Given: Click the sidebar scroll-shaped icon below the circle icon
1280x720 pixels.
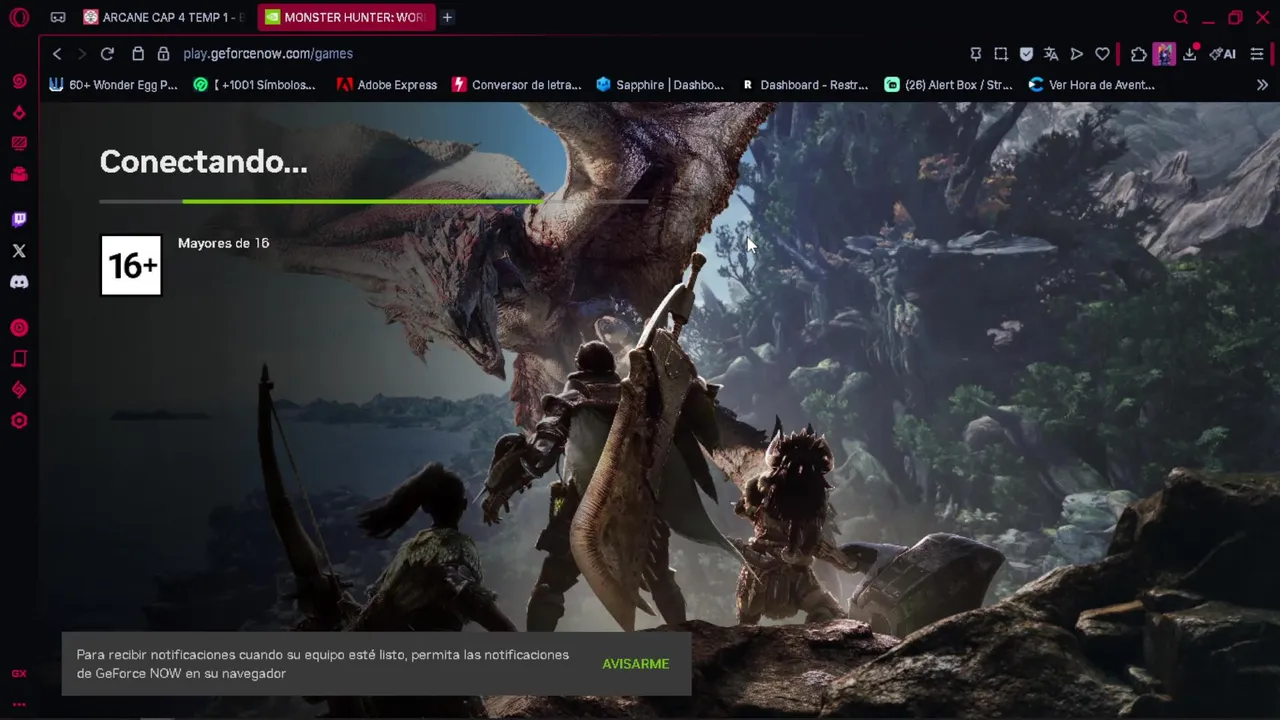Looking at the screenshot, I should [19, 359].
